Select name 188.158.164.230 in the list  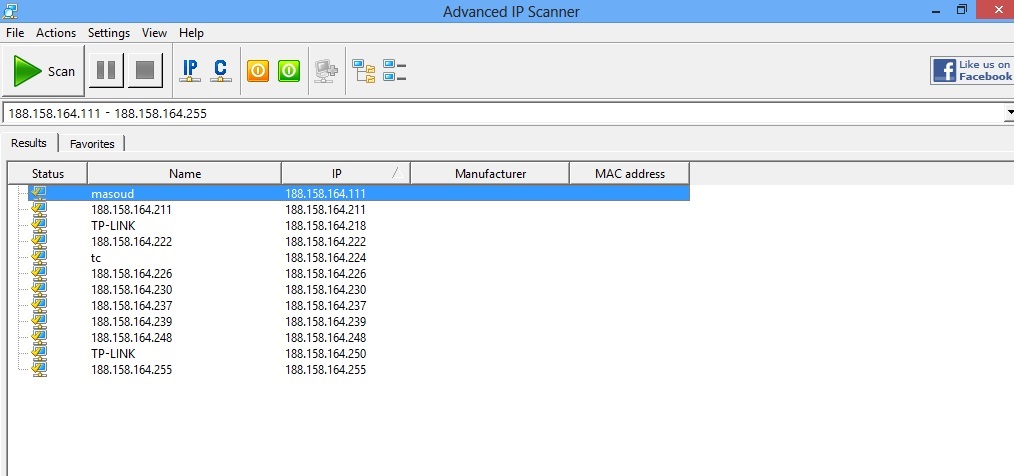(131, 290)
